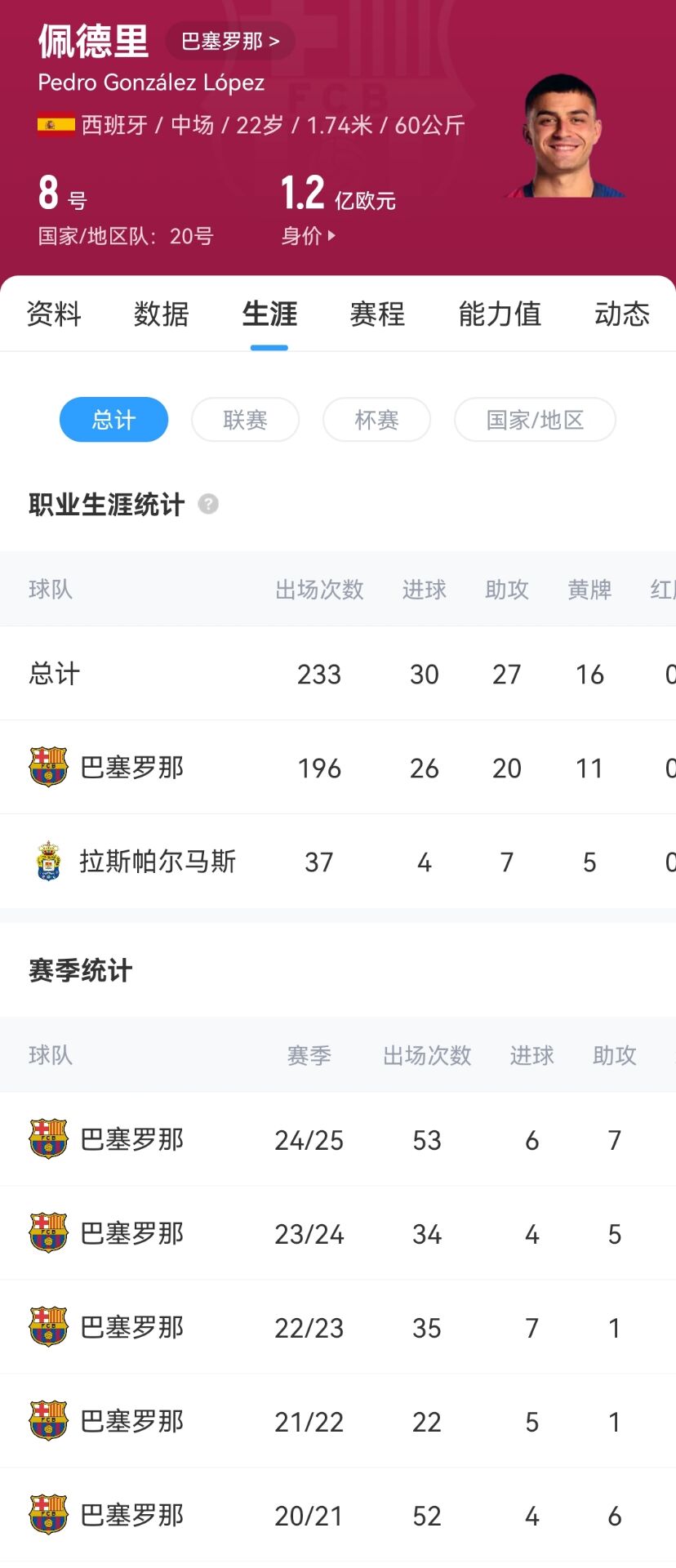This screenshot has height=1568, width=676.
Task: Click the help question mark icon
Action: pyautogui.click(x=208, y=504)
